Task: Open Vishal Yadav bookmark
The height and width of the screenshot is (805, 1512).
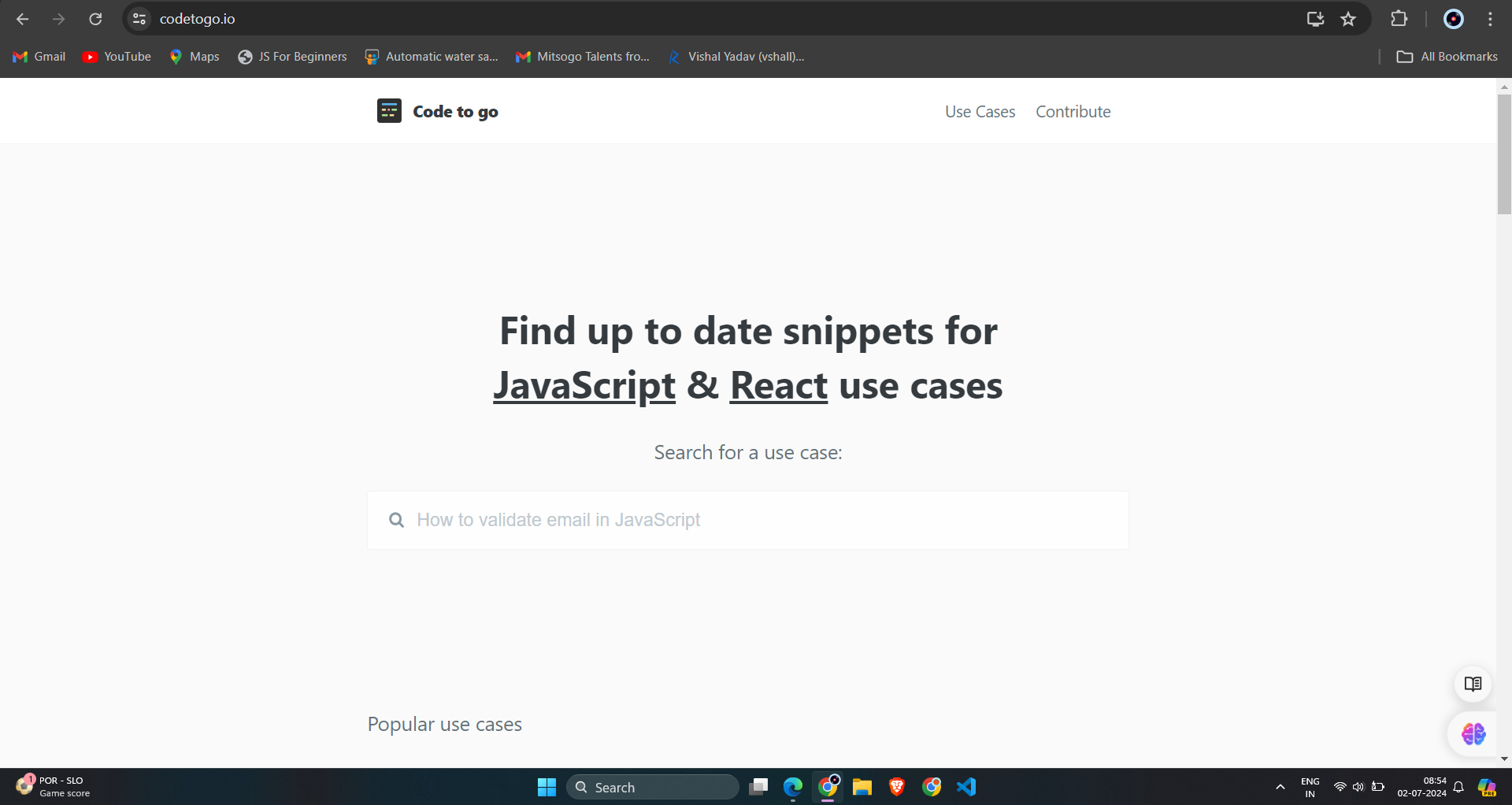Action: 736,57
